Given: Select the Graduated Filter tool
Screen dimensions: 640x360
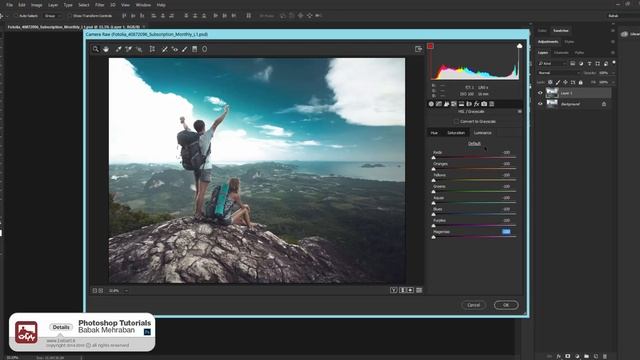Looking at the screenshot, I should pyautogui.click(x=195, y=49).
